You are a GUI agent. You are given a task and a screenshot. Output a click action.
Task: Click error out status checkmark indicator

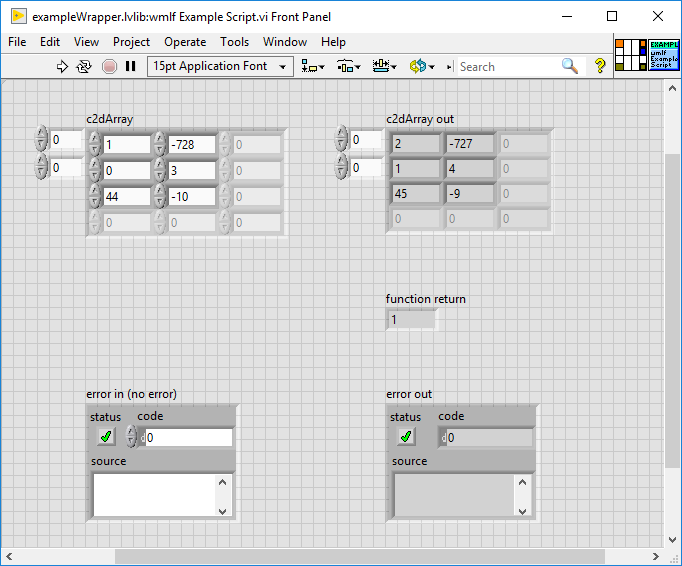point(406,436)
